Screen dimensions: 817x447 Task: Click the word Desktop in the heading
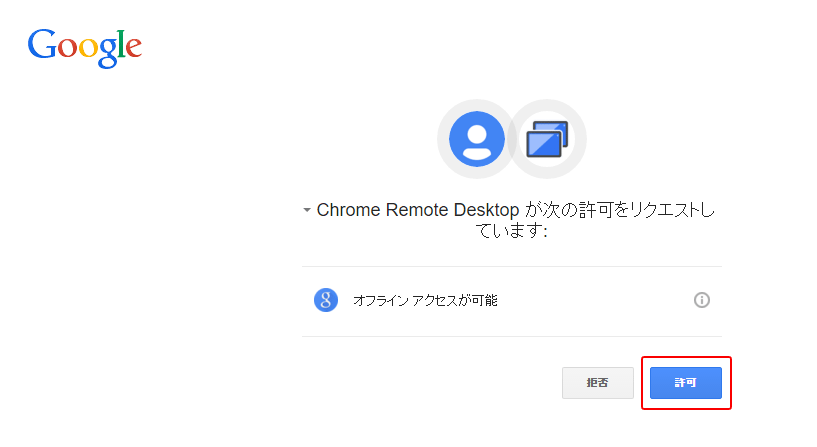[486, 210]
